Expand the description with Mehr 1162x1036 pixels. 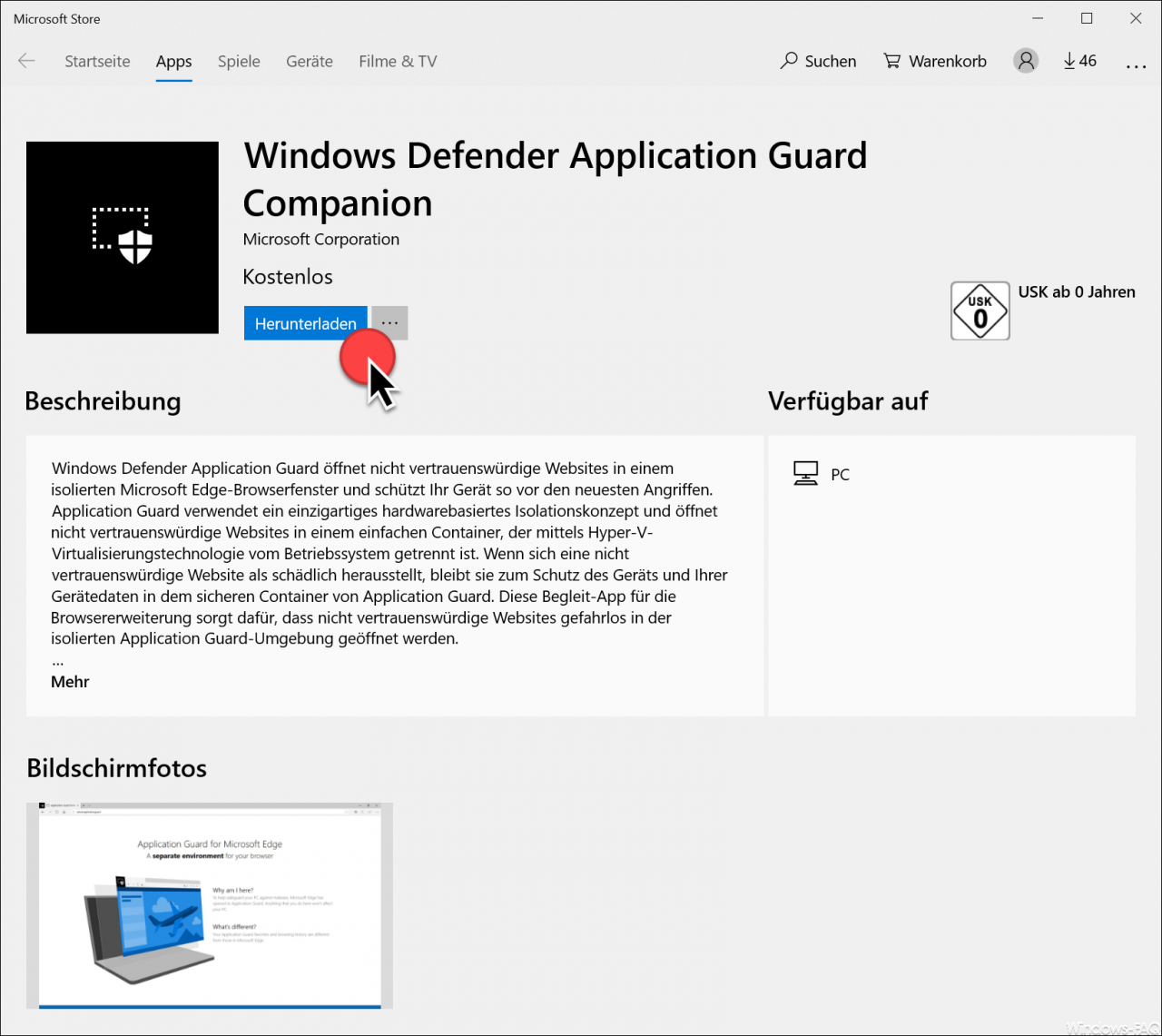(x=70, y=682)
